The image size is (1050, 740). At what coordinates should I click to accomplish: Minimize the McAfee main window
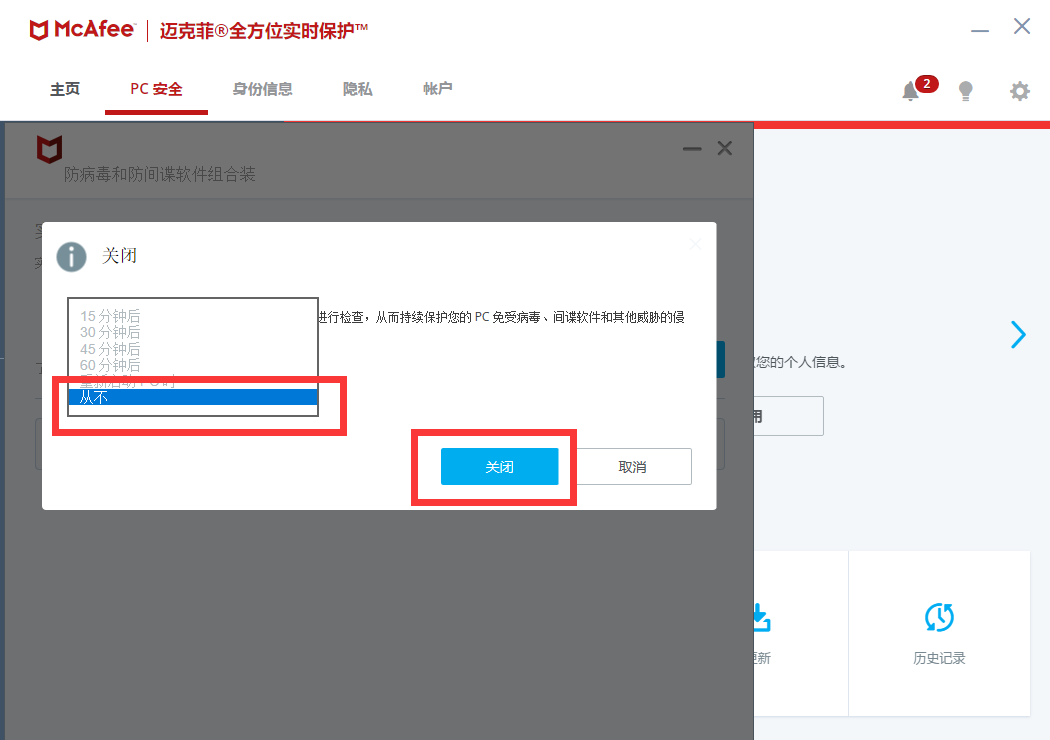[980, 31]
